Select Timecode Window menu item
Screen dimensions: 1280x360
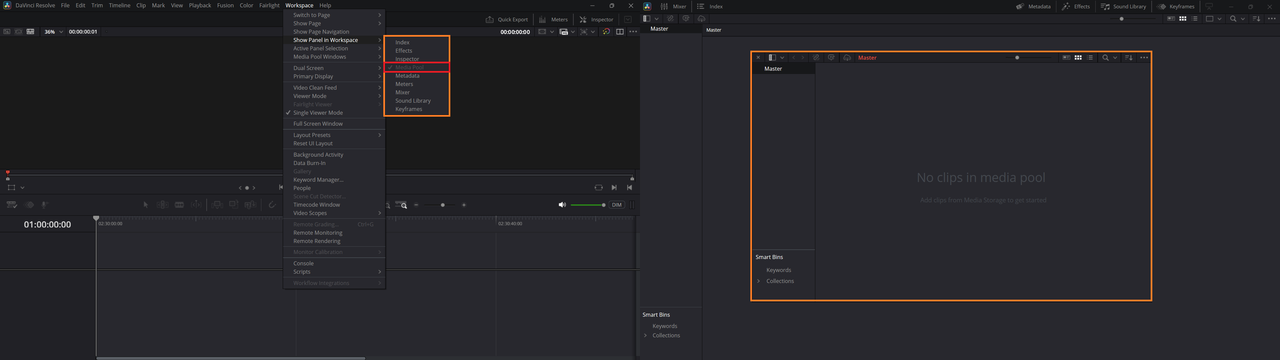pos(333,205)
